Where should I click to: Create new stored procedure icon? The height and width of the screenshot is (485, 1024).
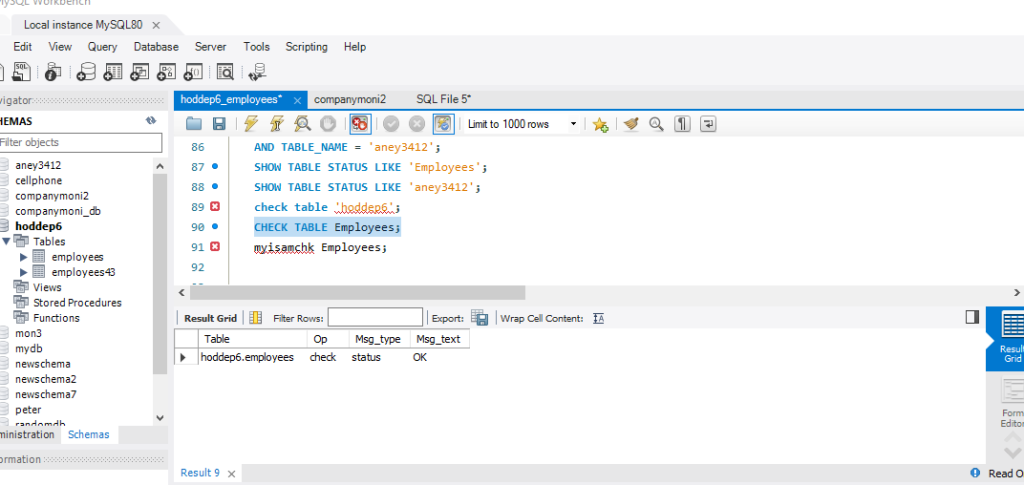pos(167,71)
